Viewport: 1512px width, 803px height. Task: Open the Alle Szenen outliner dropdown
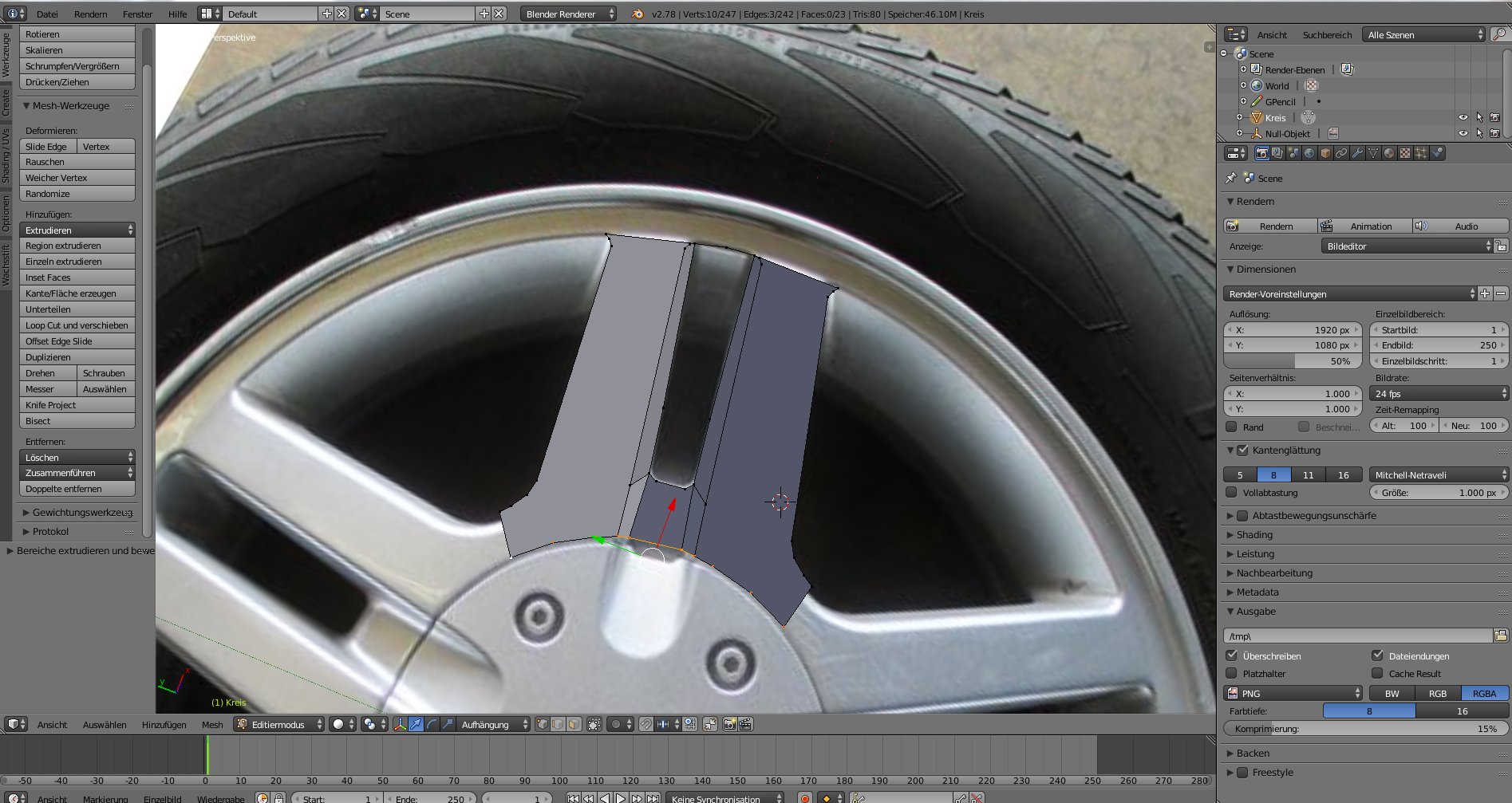pos(1424,34)
